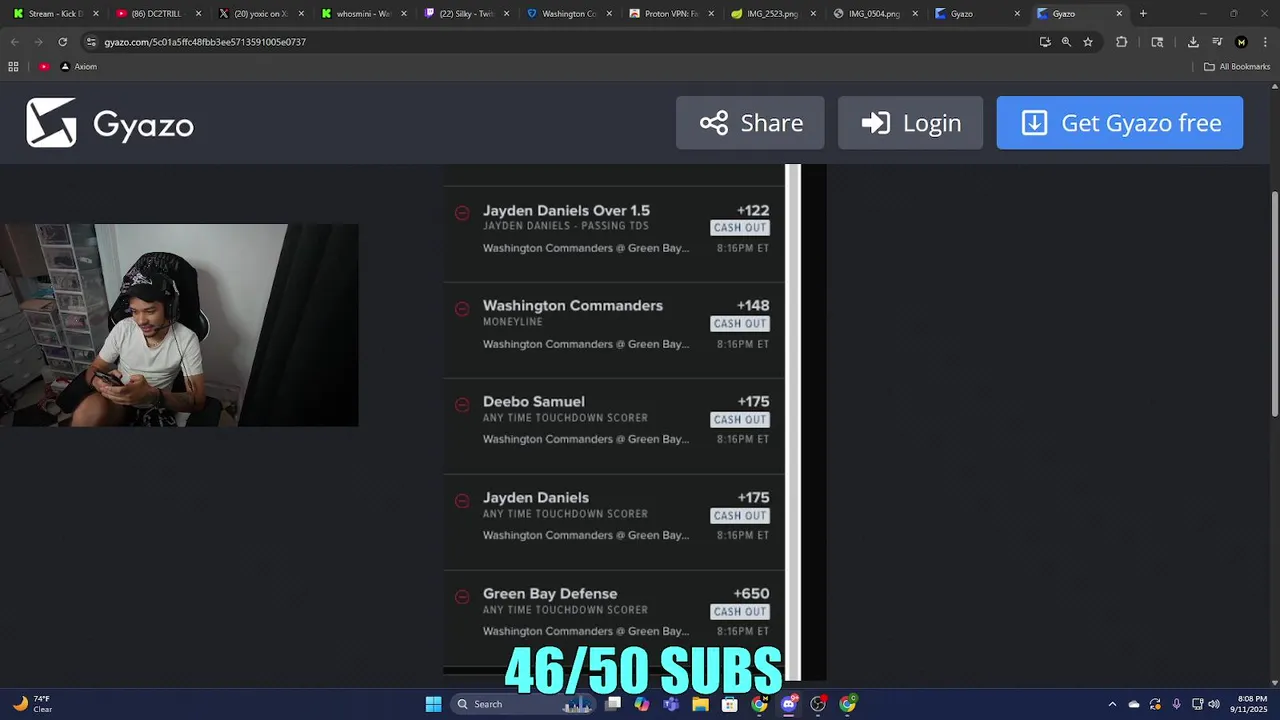Open weather widget showing 74°F
Viewport: 1280px width, 720px height.
pos(32,704)
